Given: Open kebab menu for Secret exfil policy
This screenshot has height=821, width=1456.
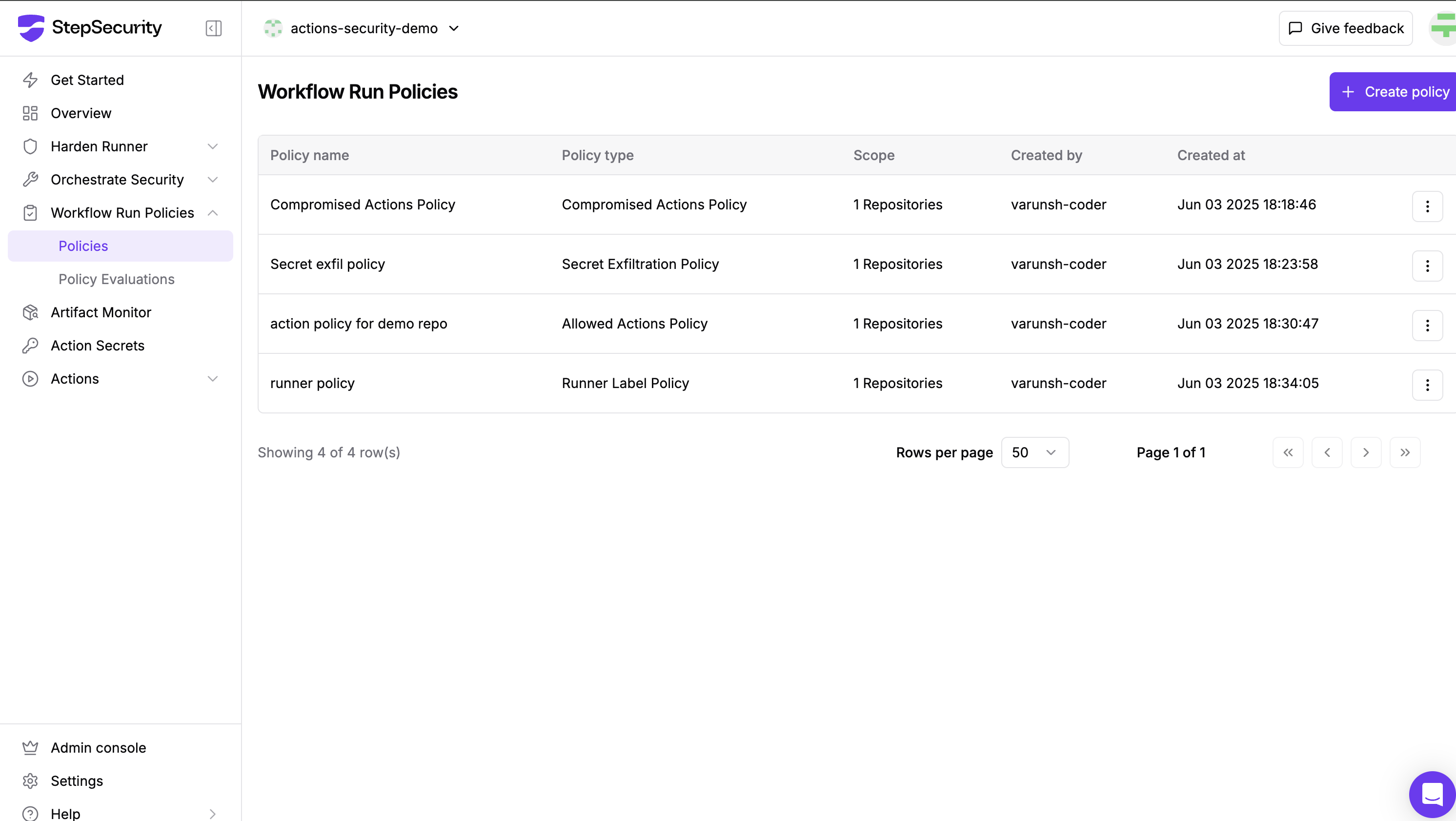Looking at the screenshot, I should (1427, 265).
